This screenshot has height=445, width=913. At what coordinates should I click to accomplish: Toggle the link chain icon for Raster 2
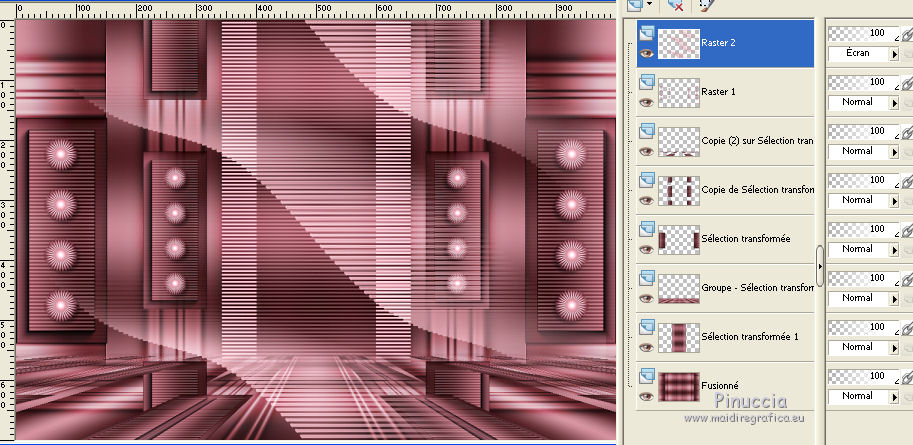click(x=907, y=36)
